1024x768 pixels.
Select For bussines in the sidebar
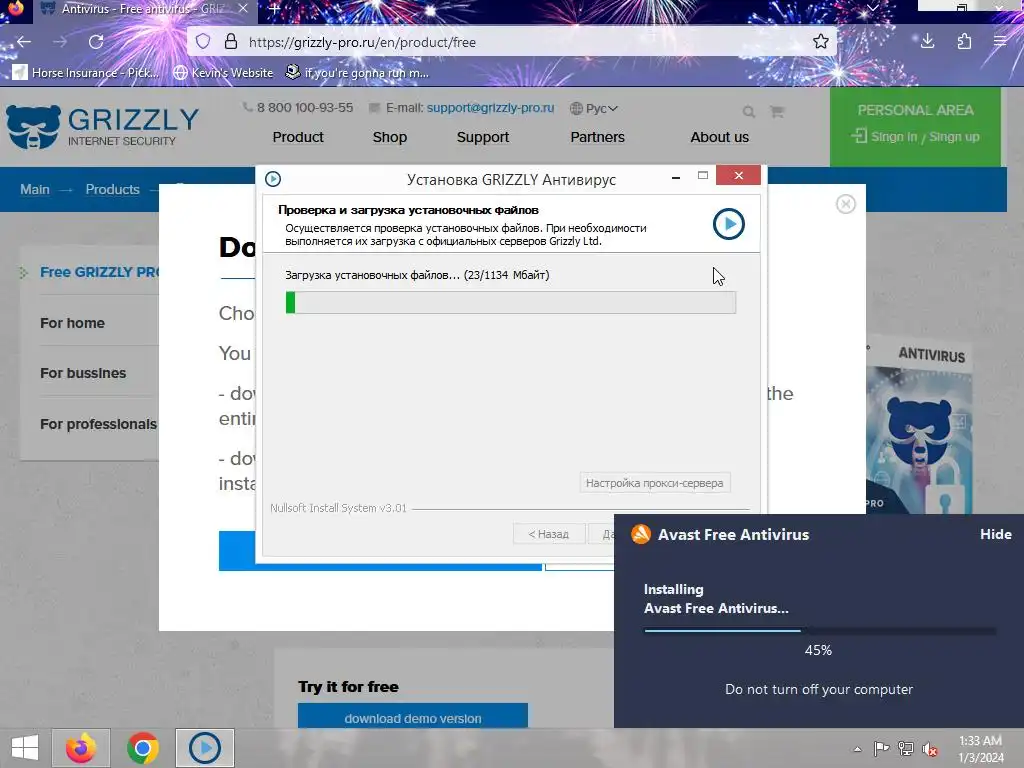[x=83, y=374]
